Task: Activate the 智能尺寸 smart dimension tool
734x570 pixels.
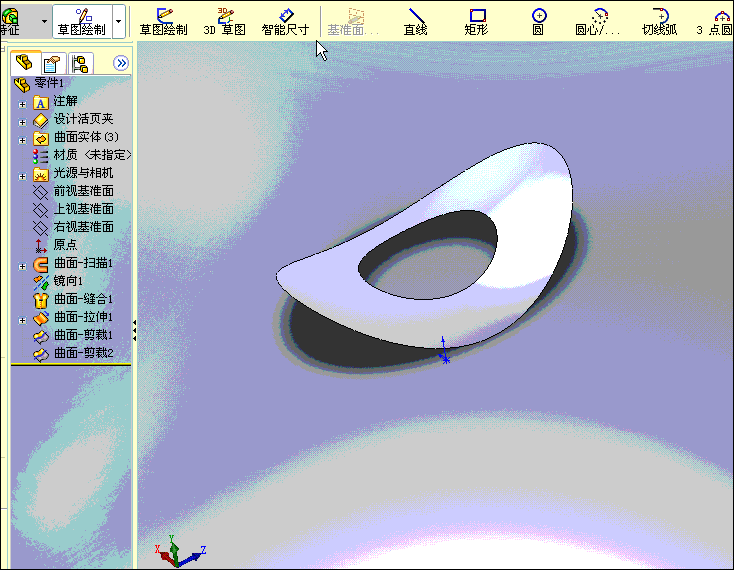Action: [x=286, y=22]
